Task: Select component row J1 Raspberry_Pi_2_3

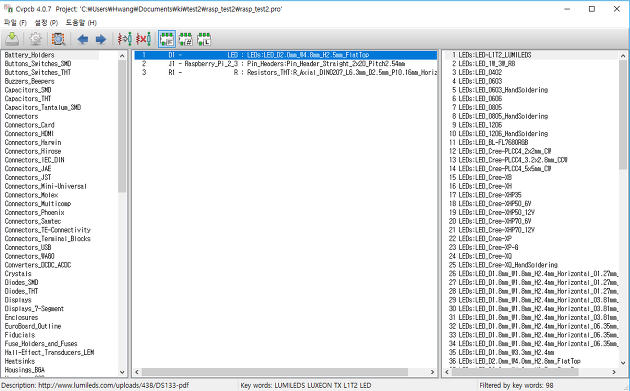Action: pos(285,63)
